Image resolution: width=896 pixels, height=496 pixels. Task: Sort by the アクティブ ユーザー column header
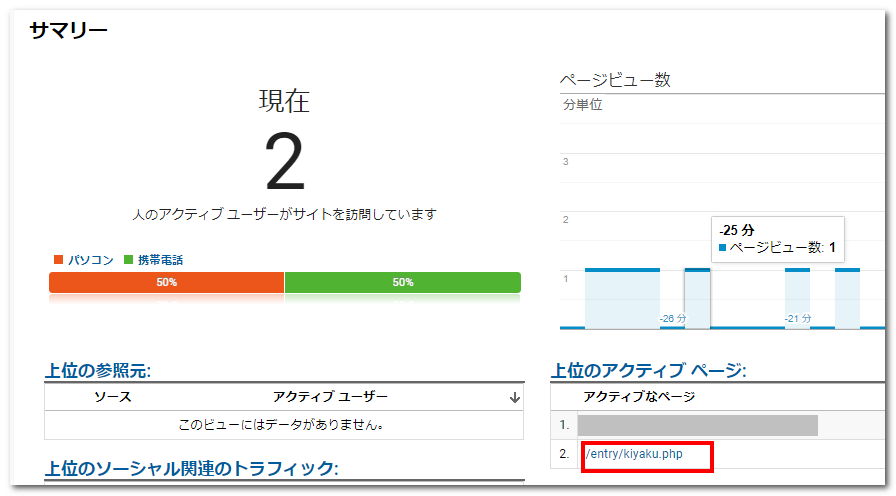tap(330, 398)
